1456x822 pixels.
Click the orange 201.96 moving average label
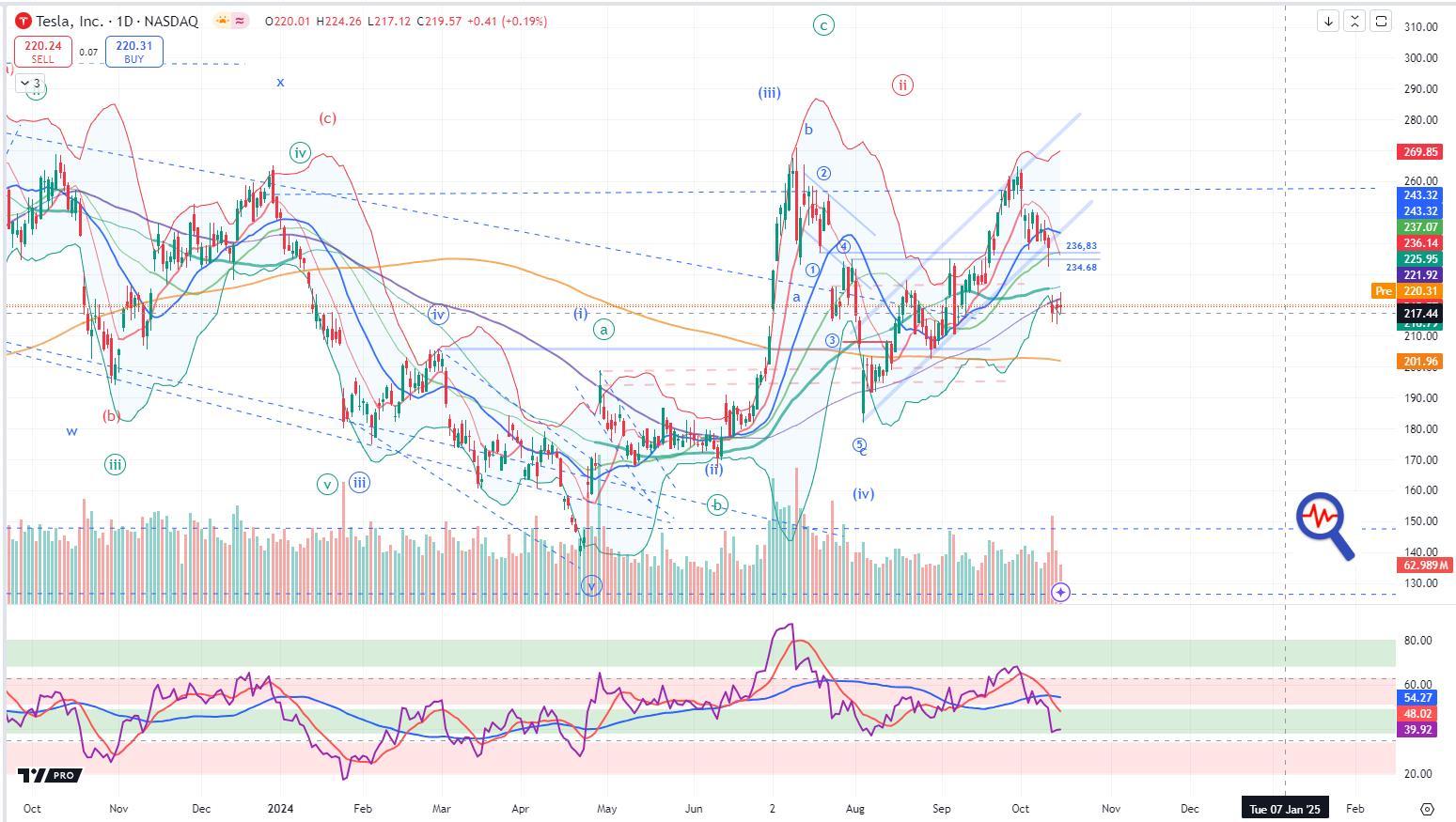coord(1420,362)
